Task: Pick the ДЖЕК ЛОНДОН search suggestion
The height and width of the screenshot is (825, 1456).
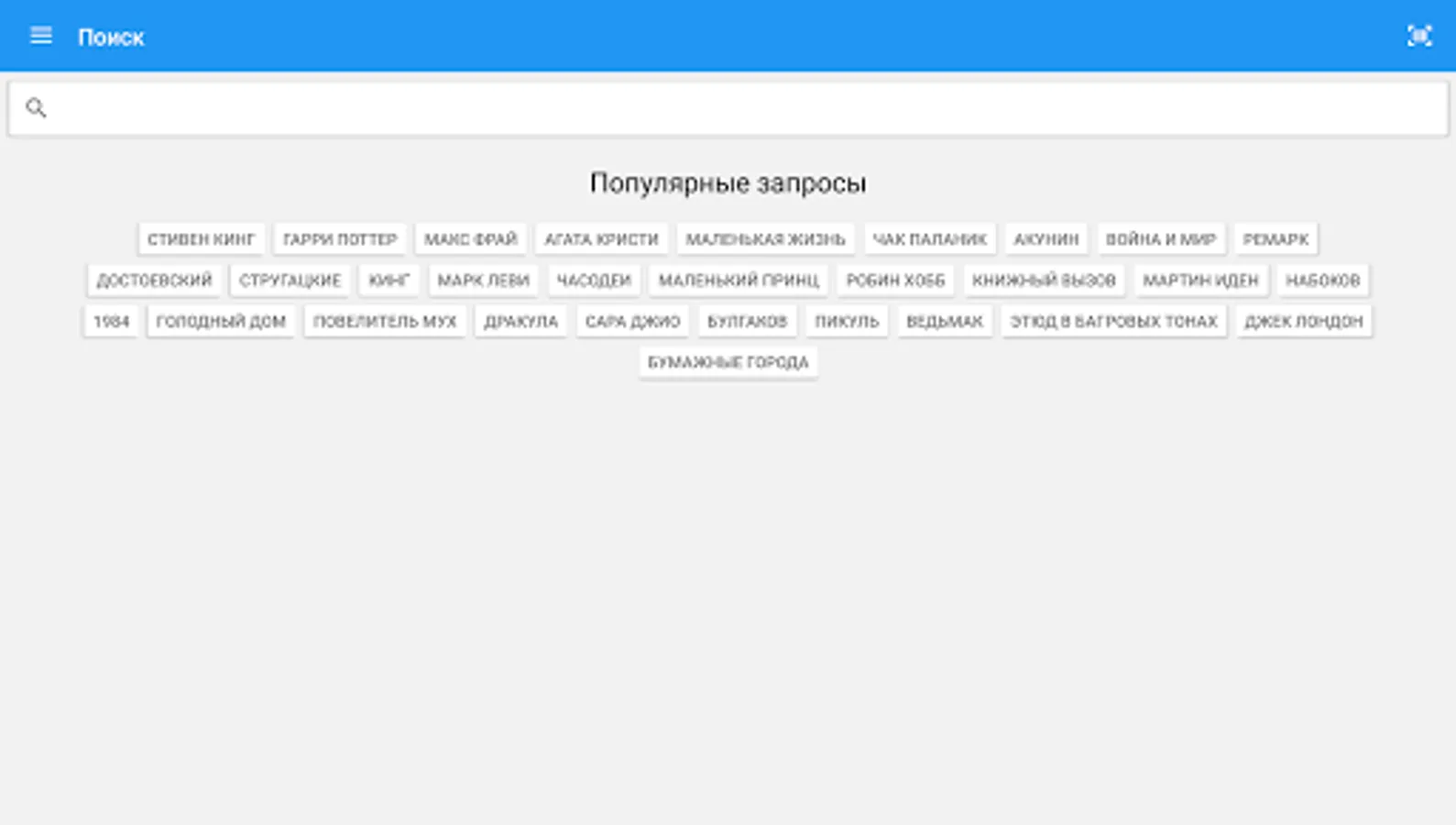Action: [x=1304, y=322]
